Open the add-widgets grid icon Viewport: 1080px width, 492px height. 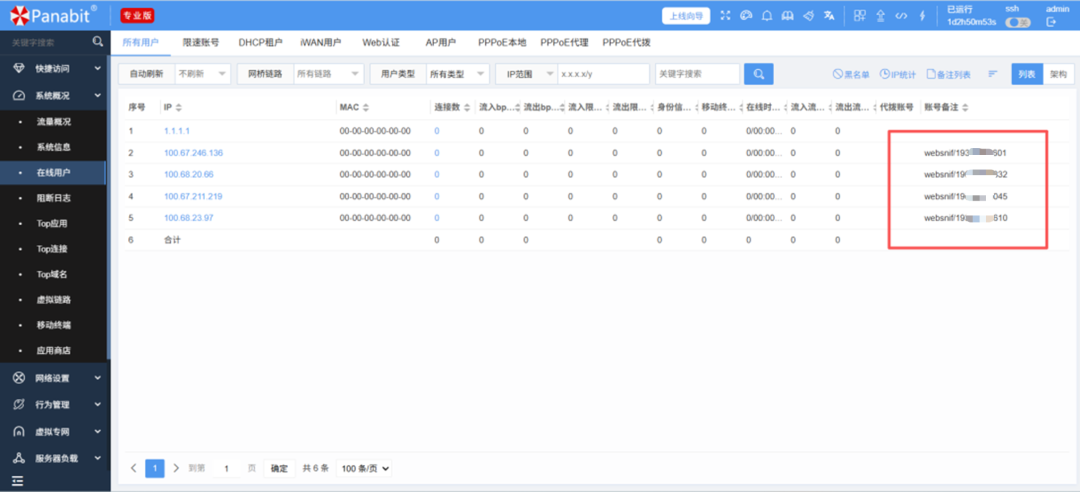click(x=860, y=16)
